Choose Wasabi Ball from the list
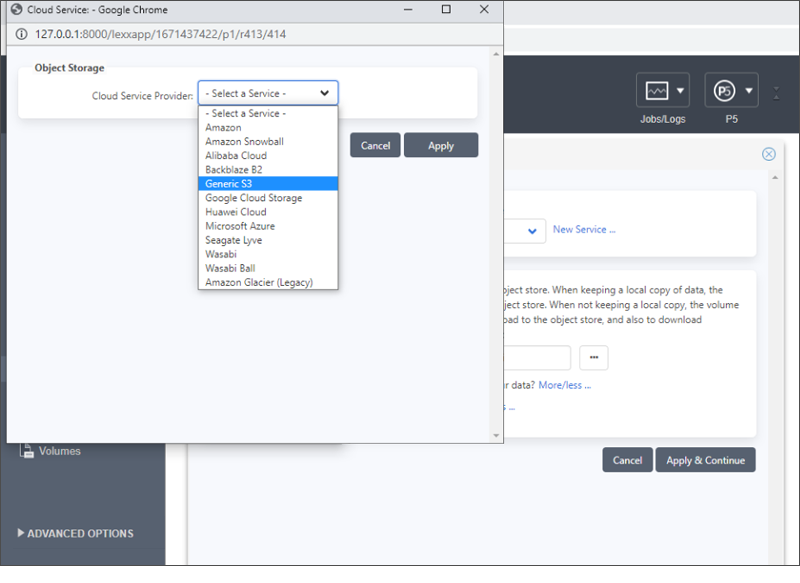The image size is (800, 583). pos(268,268)
